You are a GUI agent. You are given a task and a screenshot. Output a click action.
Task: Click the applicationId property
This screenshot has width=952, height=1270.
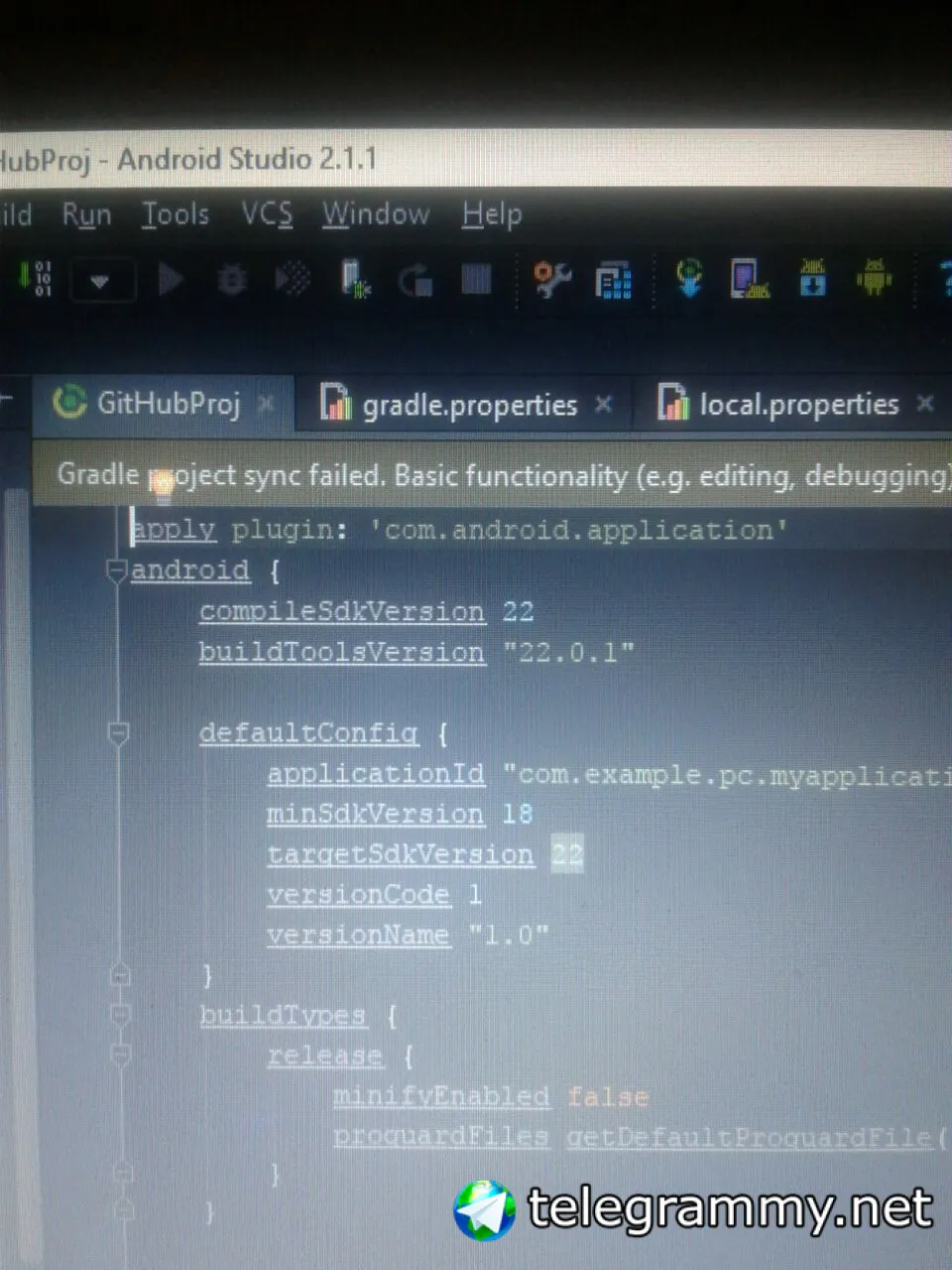click(376, 774)
